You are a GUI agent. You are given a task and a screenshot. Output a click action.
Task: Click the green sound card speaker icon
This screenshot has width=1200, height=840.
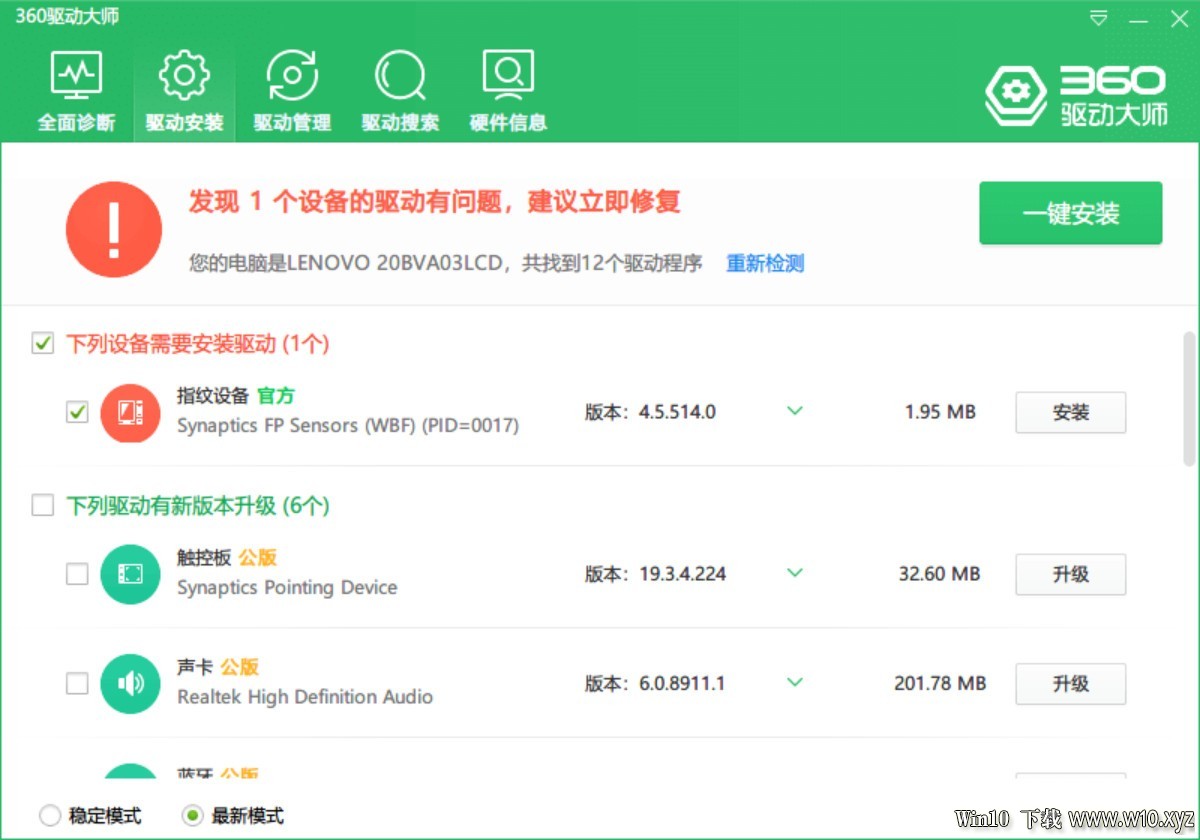[x=130, y=684]
